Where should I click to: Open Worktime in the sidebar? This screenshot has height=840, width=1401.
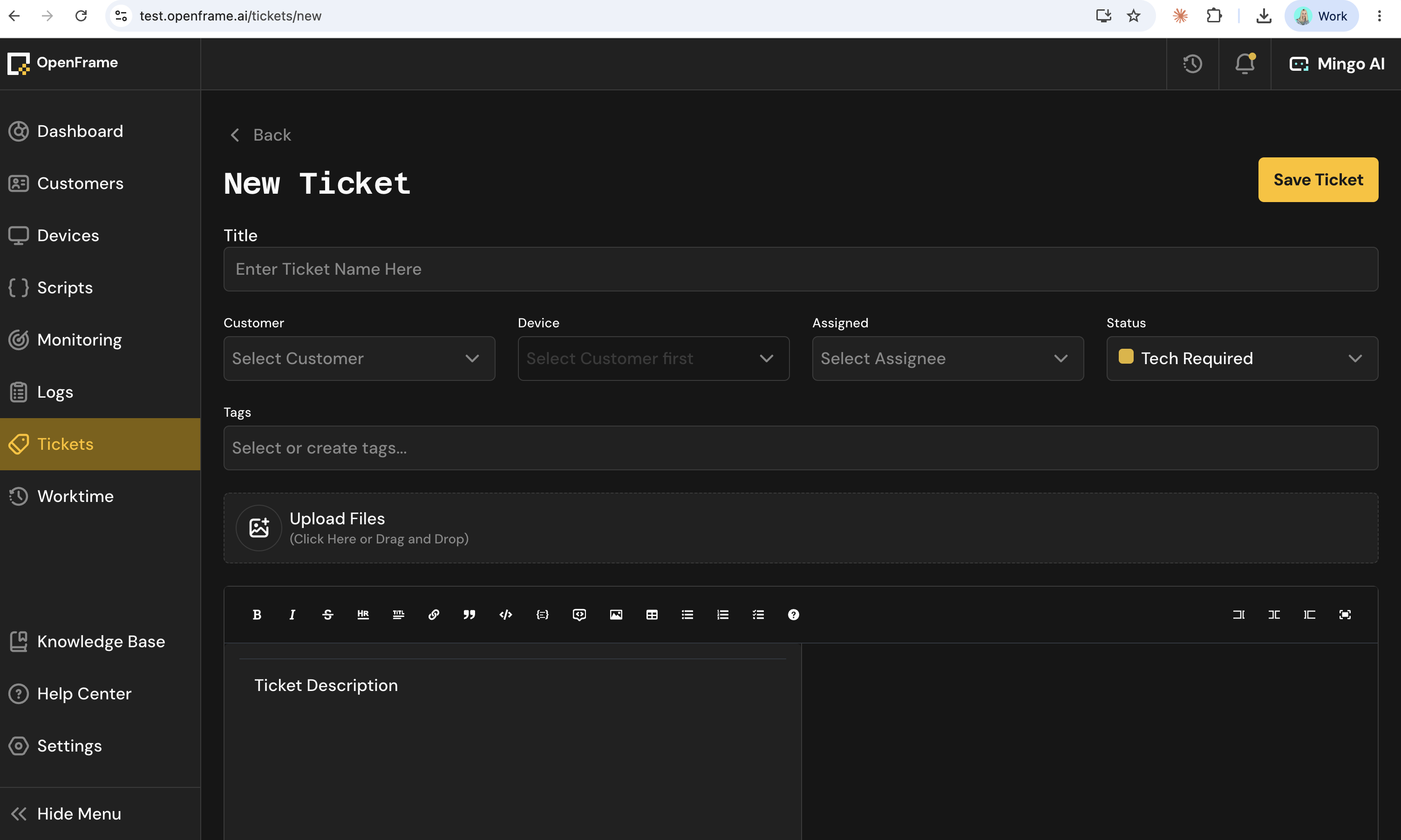pos(100,496)
